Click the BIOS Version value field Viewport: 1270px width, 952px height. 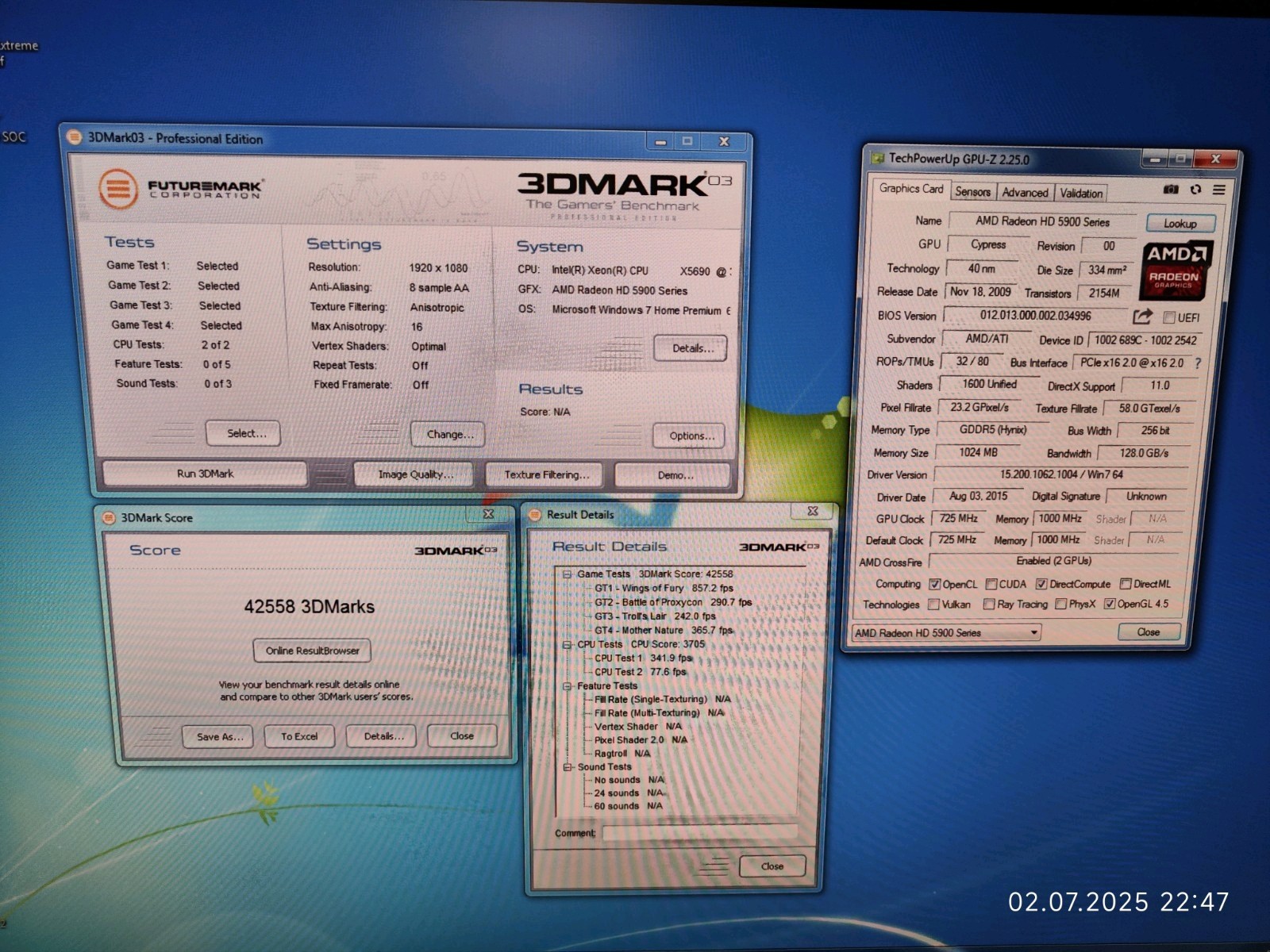coord(1035,316)
